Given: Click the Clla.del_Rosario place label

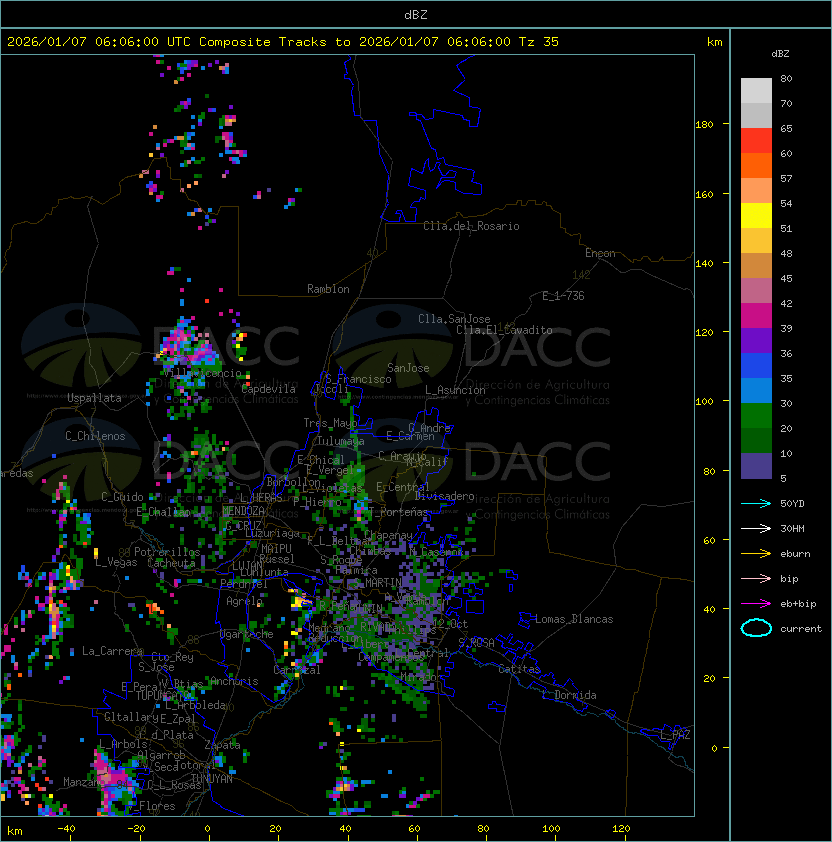Looking at the screenshot, I should click(471, 226).
